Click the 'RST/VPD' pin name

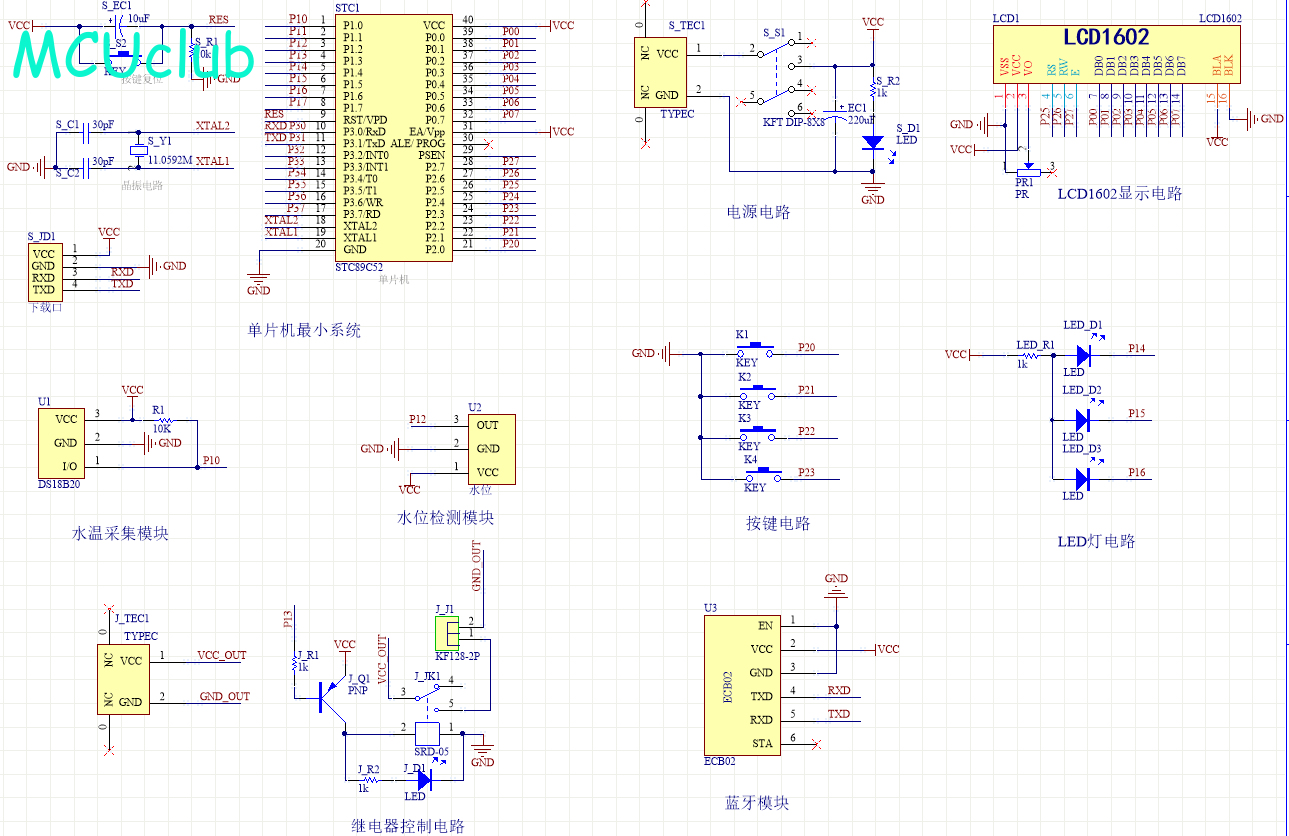[x=364, y=119]
